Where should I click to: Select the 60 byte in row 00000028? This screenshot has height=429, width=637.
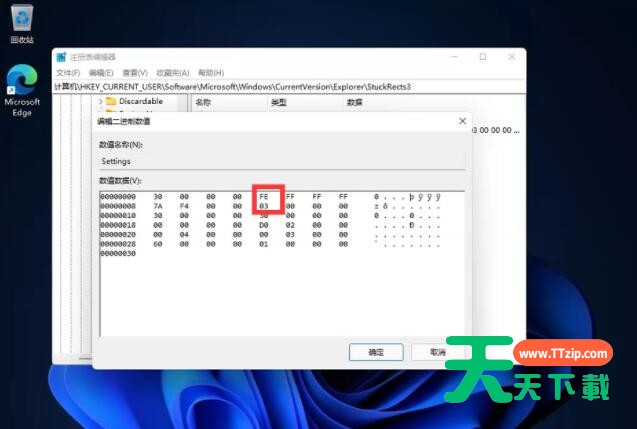click(x=158, y=244)
